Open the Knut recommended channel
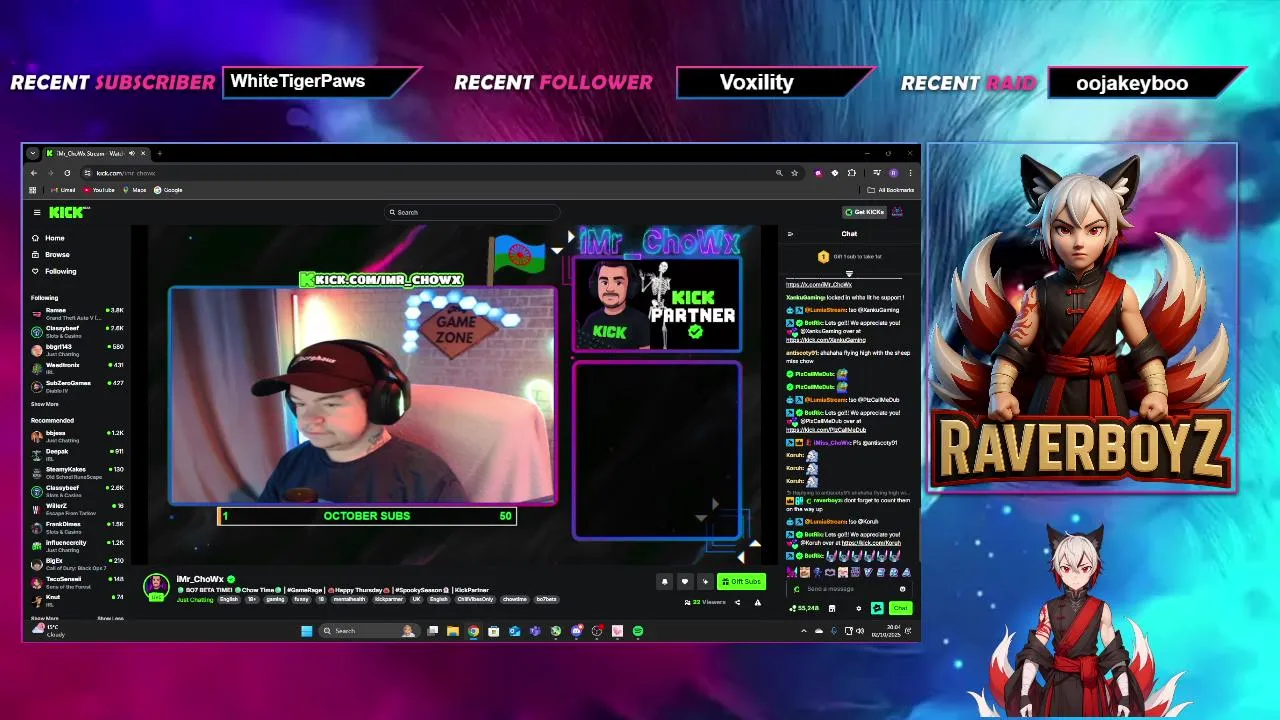The height and width of the screenshot is (720, 1280). (77, 600)
